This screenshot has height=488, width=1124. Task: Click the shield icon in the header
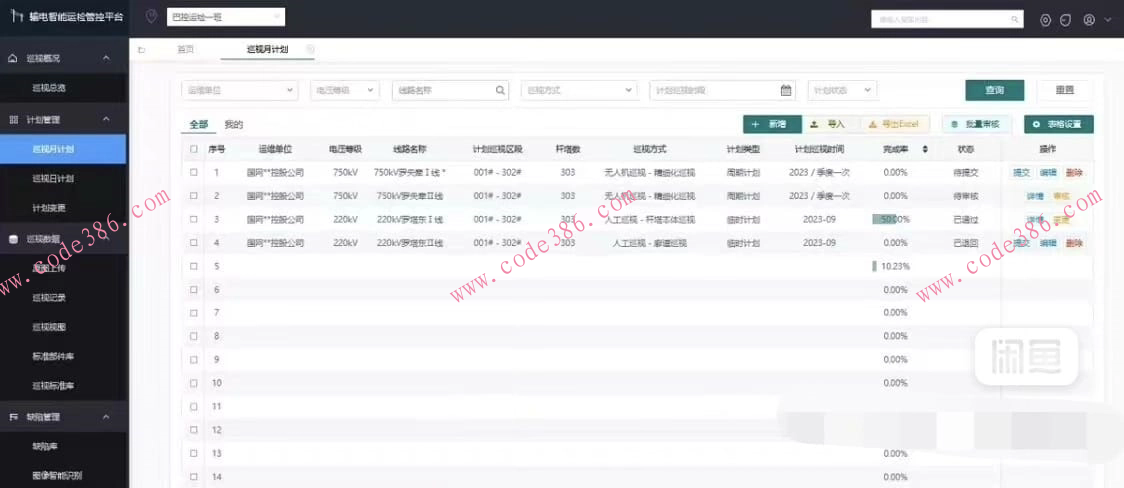click(x=1066, y=20)
